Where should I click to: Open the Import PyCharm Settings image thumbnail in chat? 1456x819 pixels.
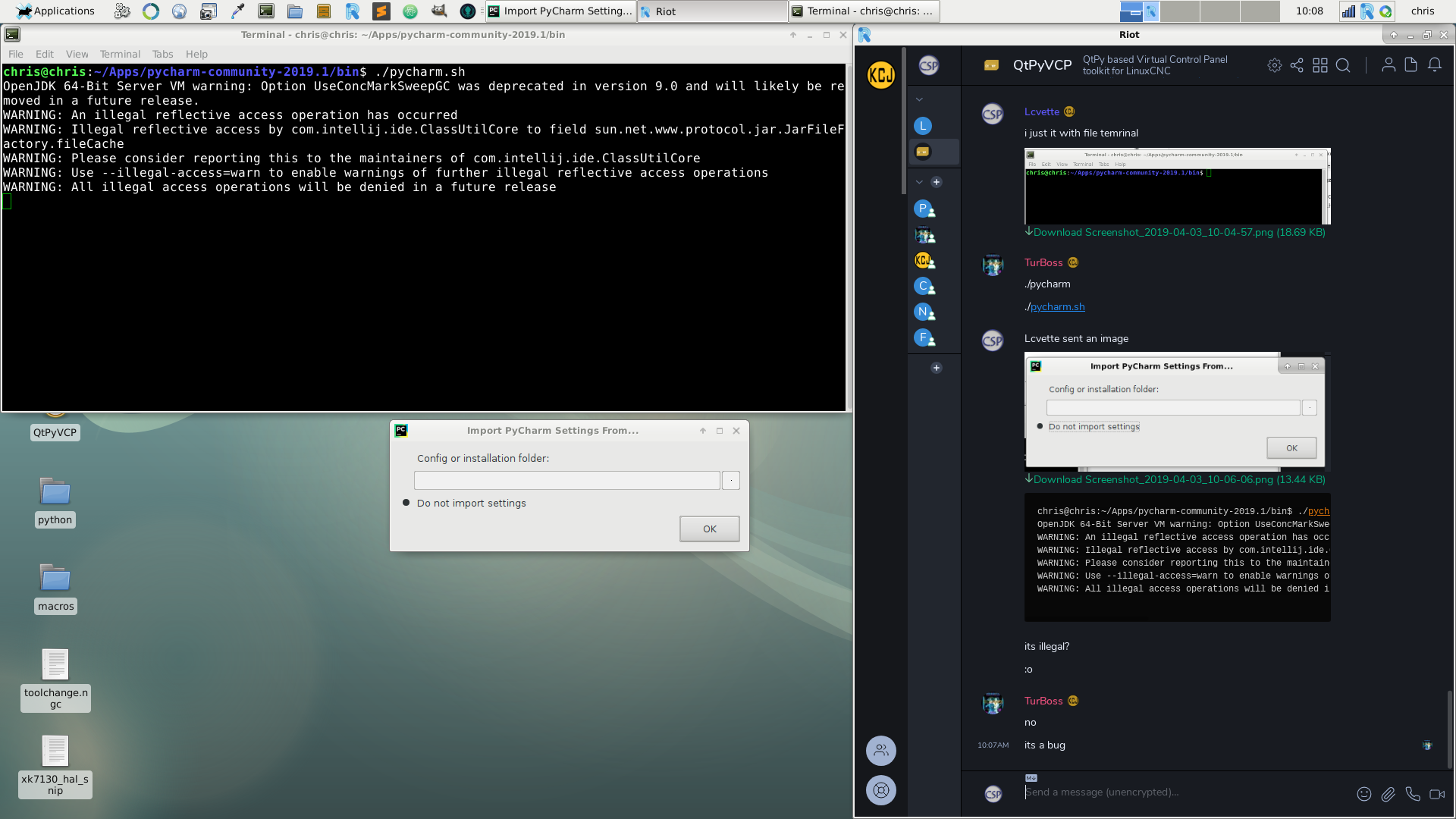pos(1177,412)
